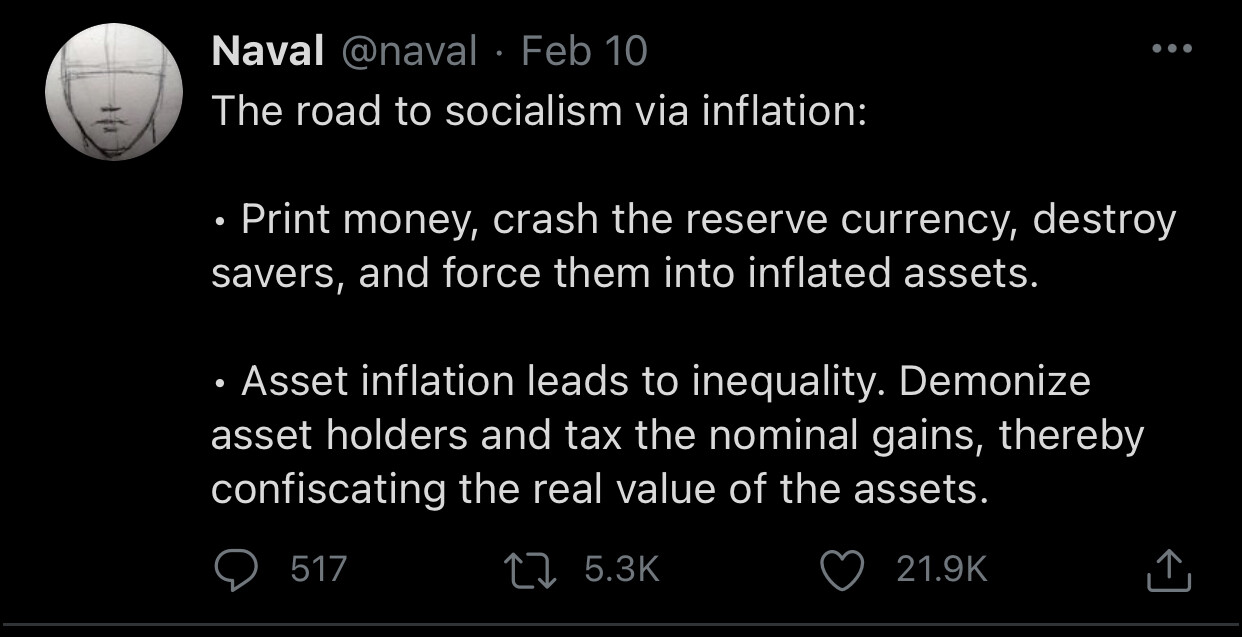Click the word 'Demonize' in the tweet

tap(995, 381)
